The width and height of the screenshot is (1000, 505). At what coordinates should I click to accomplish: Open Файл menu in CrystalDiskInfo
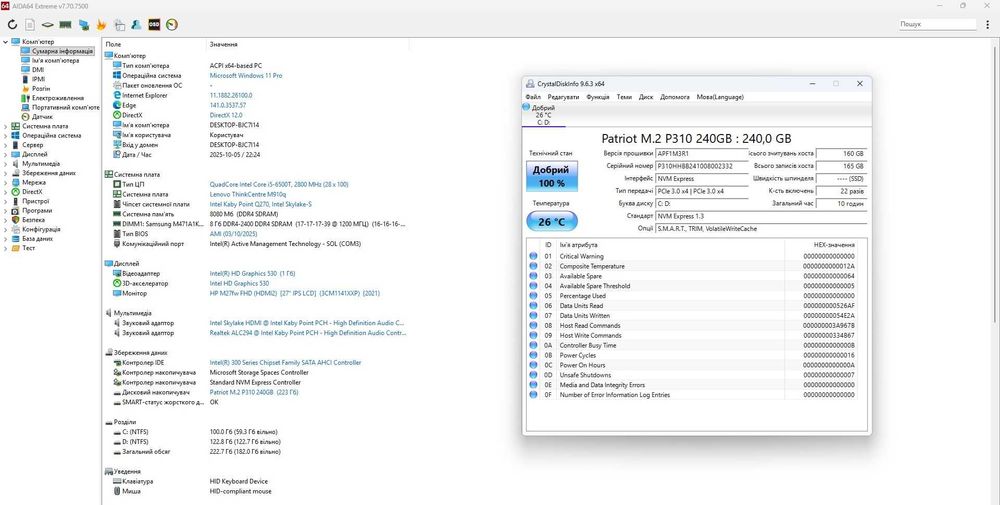[533, 97]
